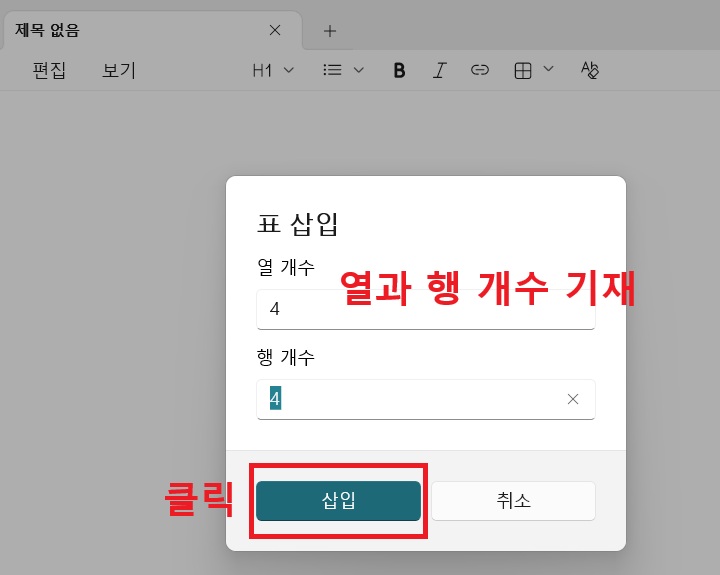Click the 취소 button
This screenshot has height=575, width=720.
(x=513, y=501)
